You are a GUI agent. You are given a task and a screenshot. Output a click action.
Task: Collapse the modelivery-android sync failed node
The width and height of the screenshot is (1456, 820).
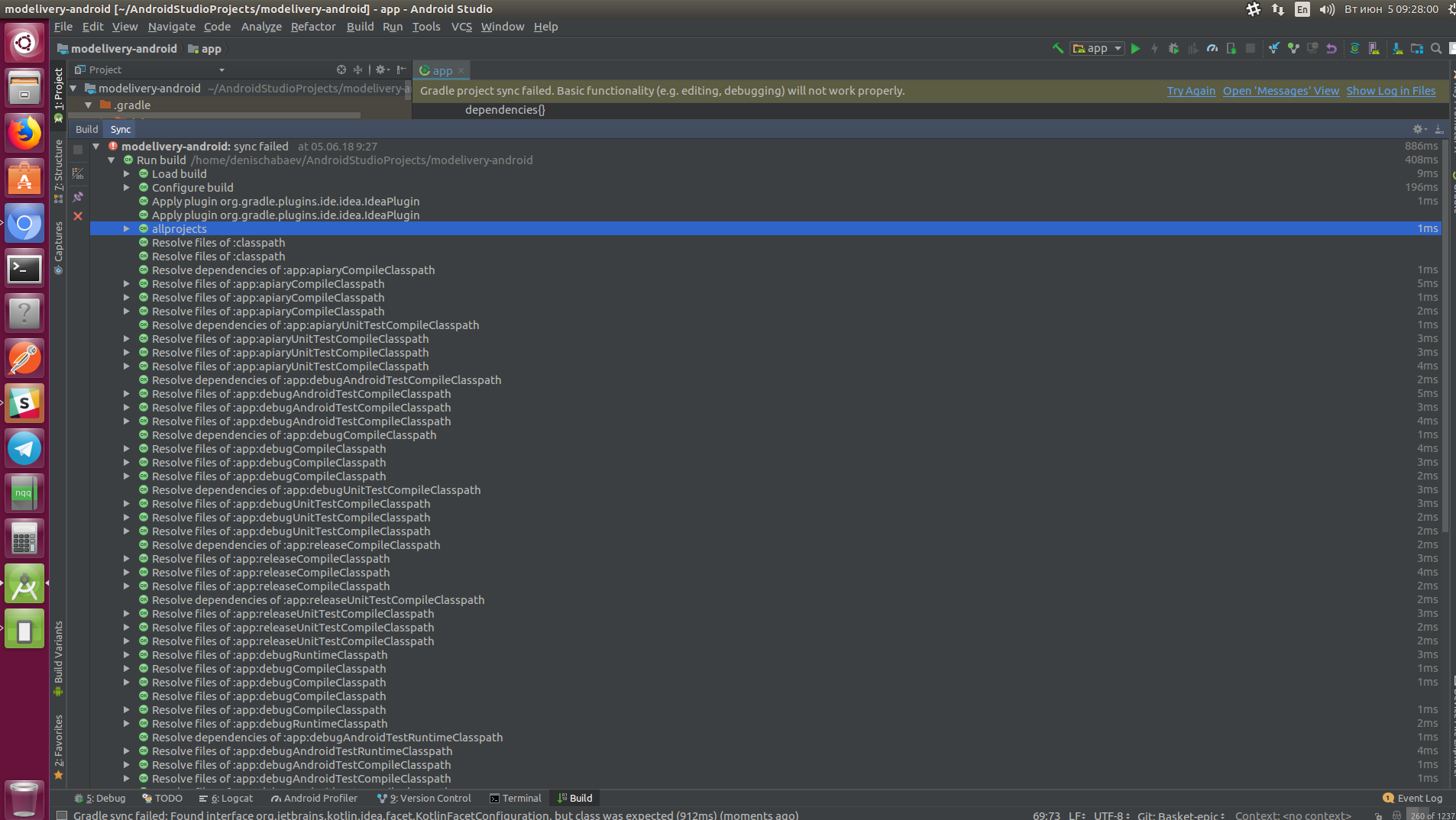point(96,147)
